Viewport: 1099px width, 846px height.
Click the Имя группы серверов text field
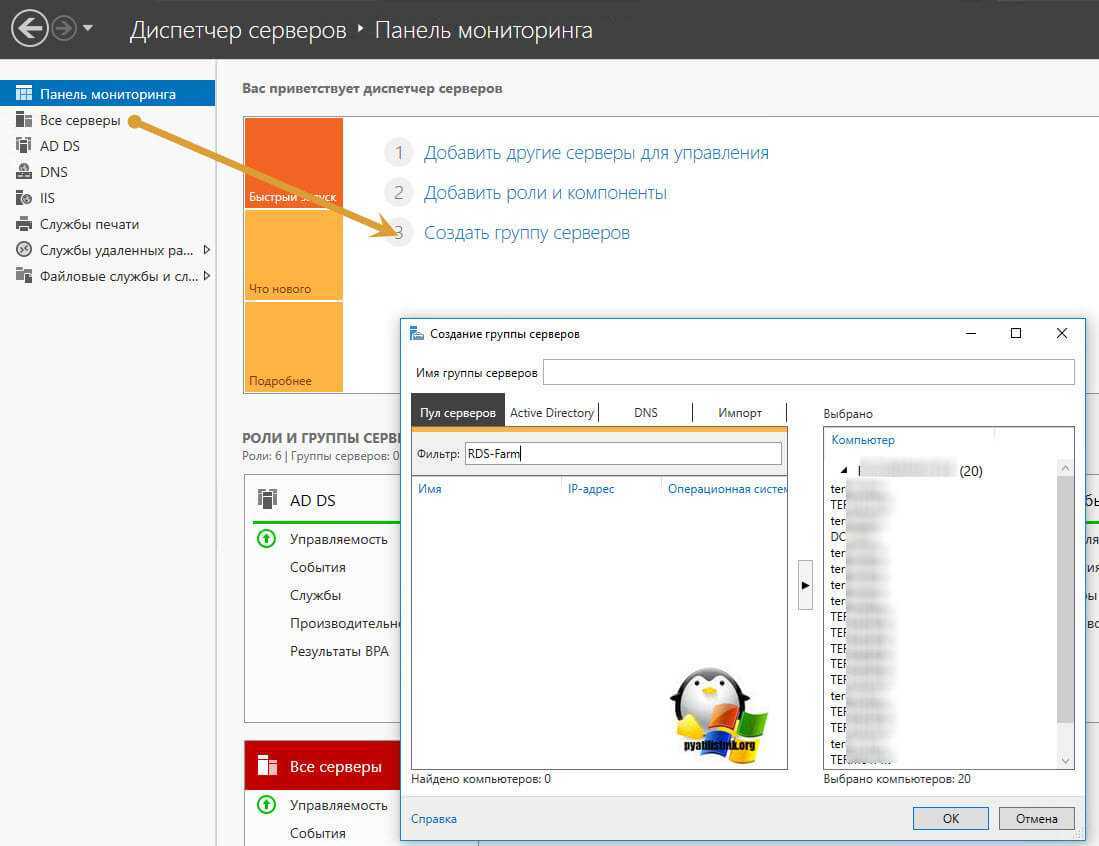[x=808, y=373]
